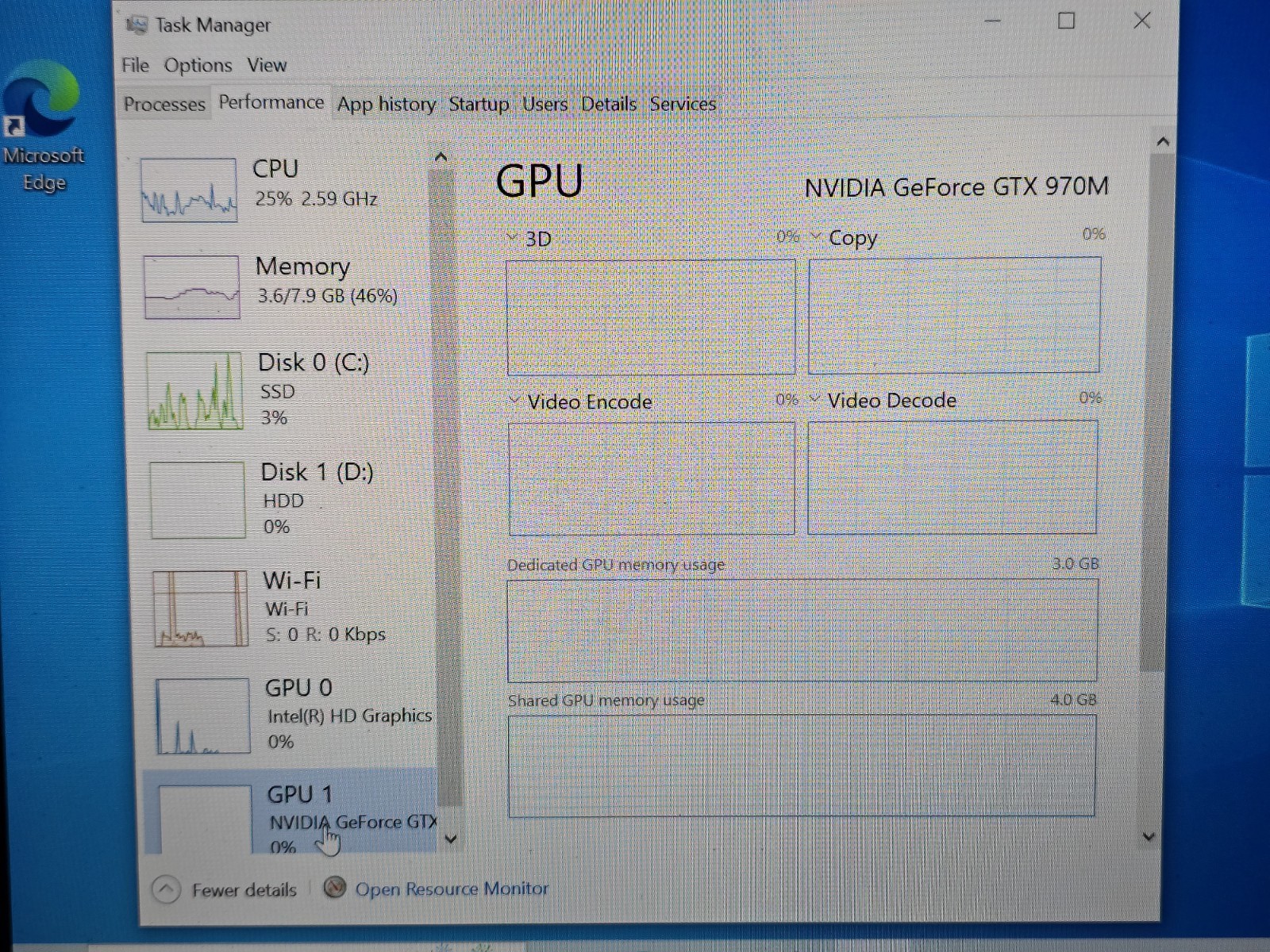The image size is (1270, 952).
Task: Open the Video Encode engine dropdown
Action: 514,400
